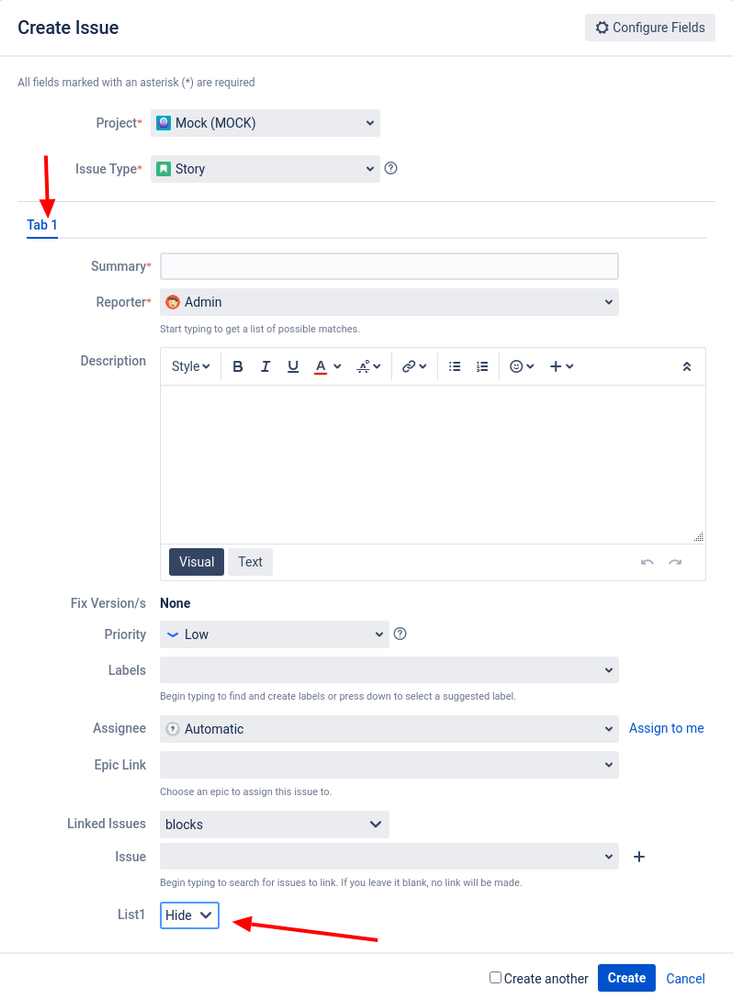Click the resize grip of the Description box
Screen dimensions: 733x999
699,537
